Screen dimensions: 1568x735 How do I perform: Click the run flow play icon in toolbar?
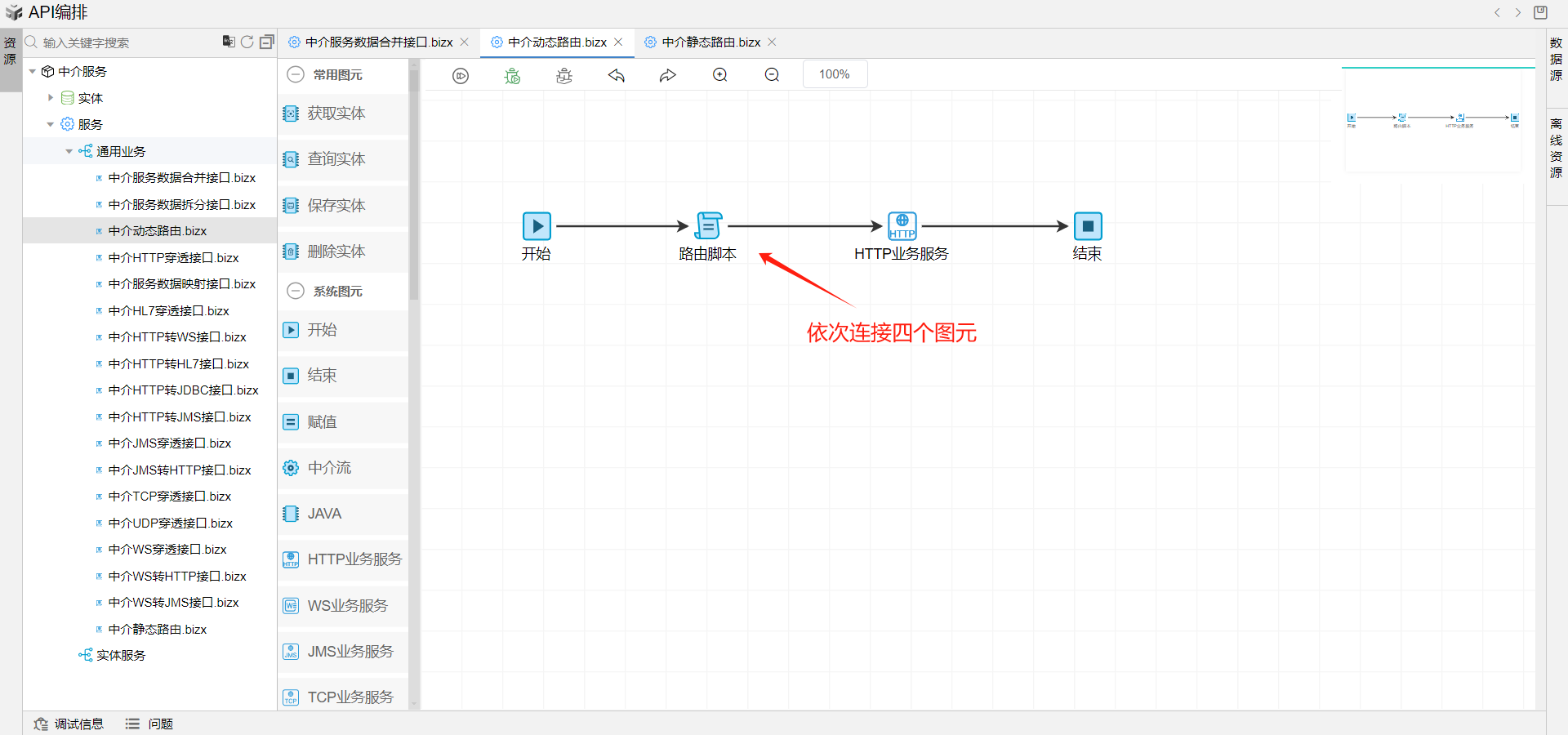click(461, 75)
